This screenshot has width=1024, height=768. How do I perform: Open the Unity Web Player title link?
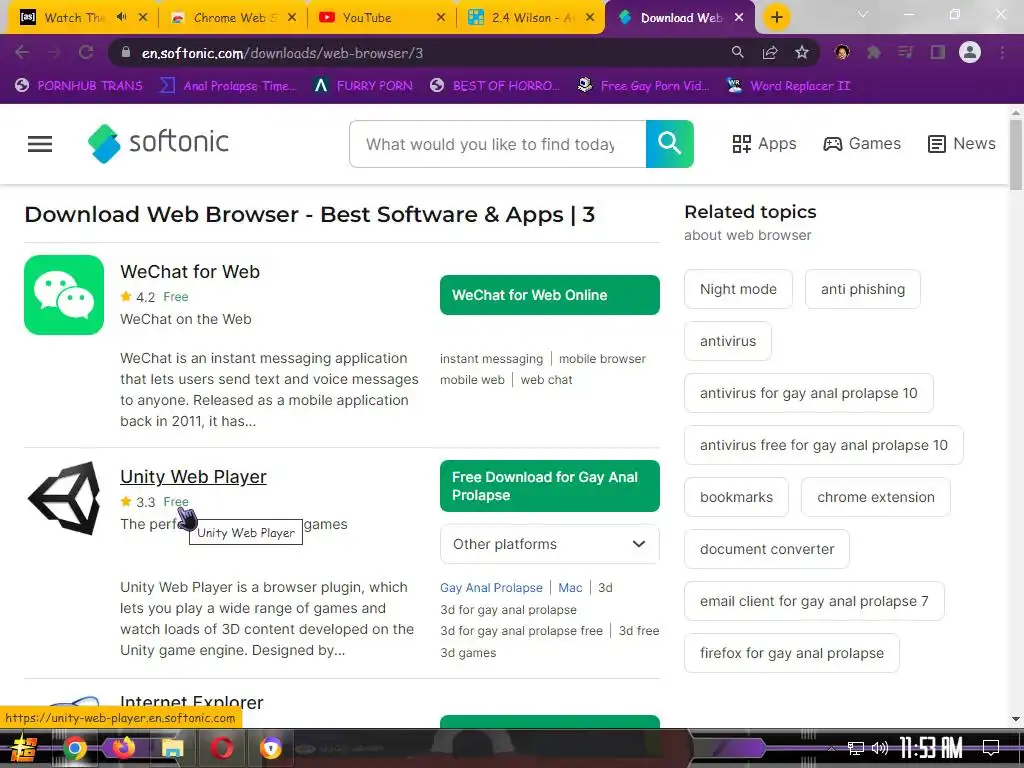click(x=193, y=477)
